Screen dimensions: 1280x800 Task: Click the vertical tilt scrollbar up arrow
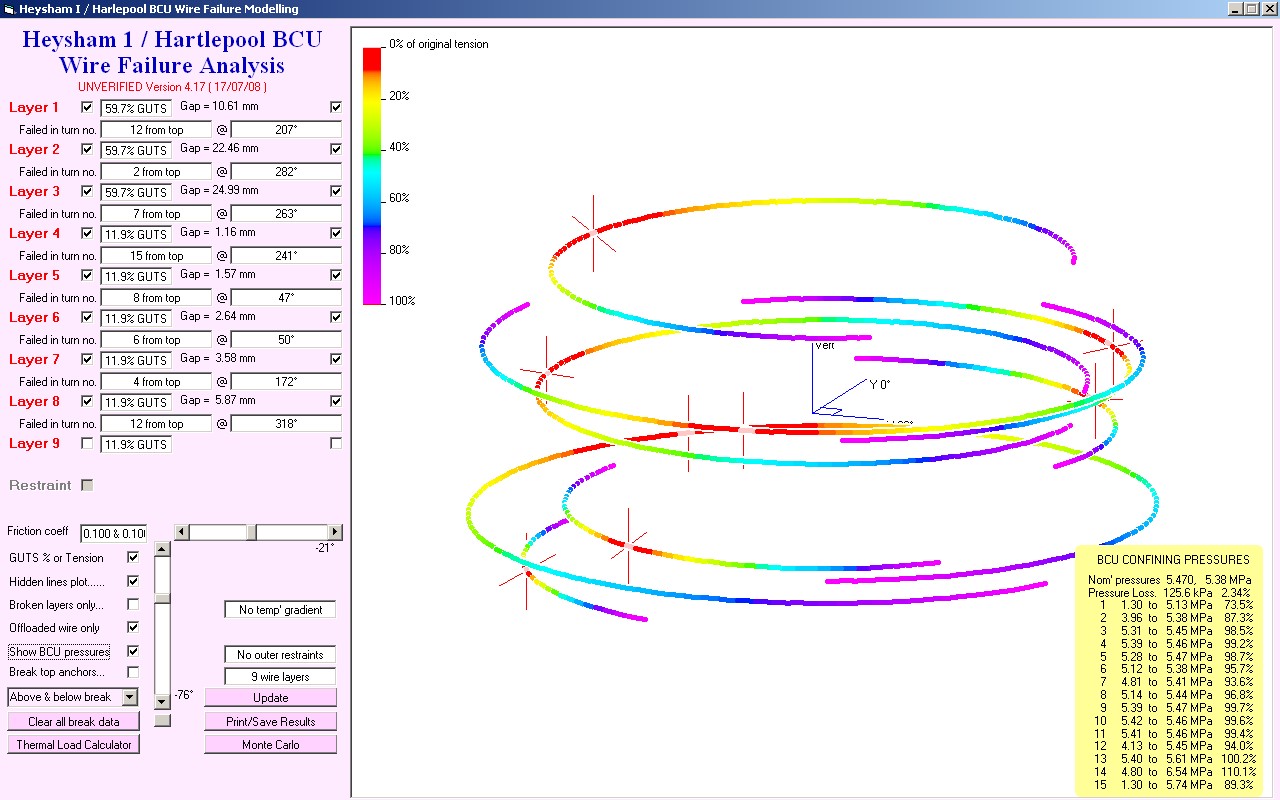click(x=162, y=549)
